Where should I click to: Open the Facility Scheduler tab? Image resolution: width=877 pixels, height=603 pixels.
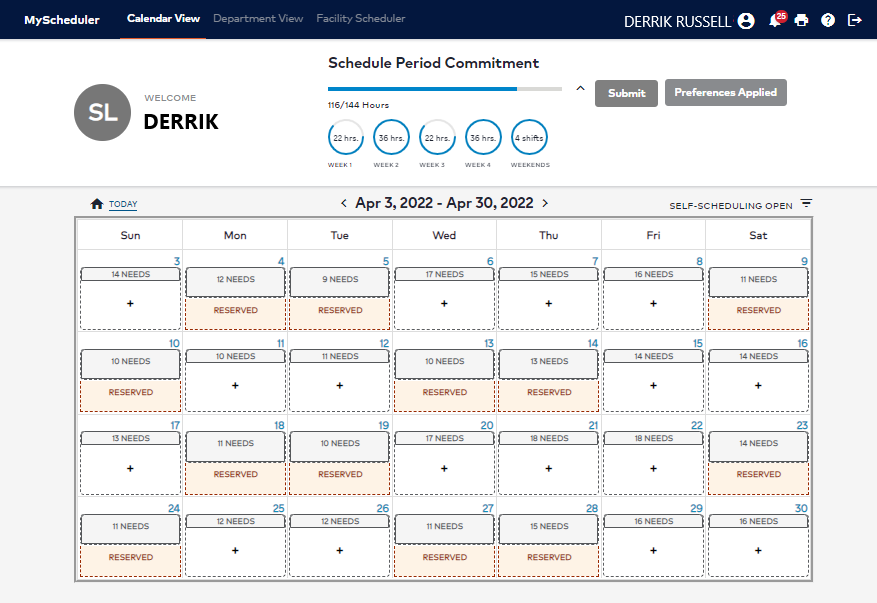[360, 17]
